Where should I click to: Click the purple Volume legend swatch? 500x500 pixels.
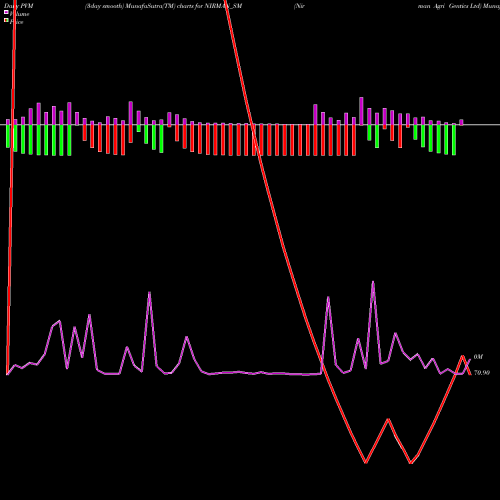(x=6, y=12)
